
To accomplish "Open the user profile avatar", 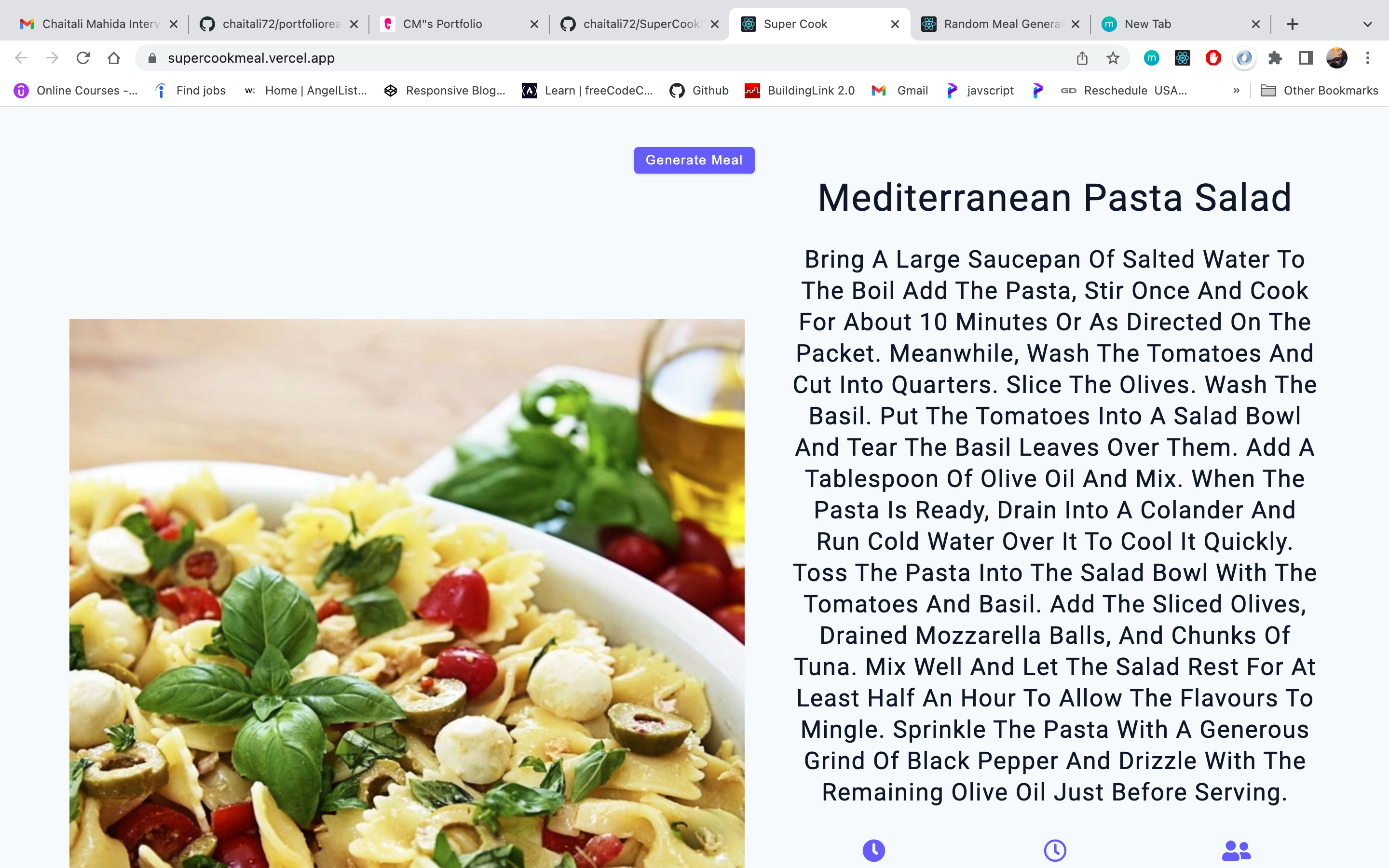I will point(1337,58).
